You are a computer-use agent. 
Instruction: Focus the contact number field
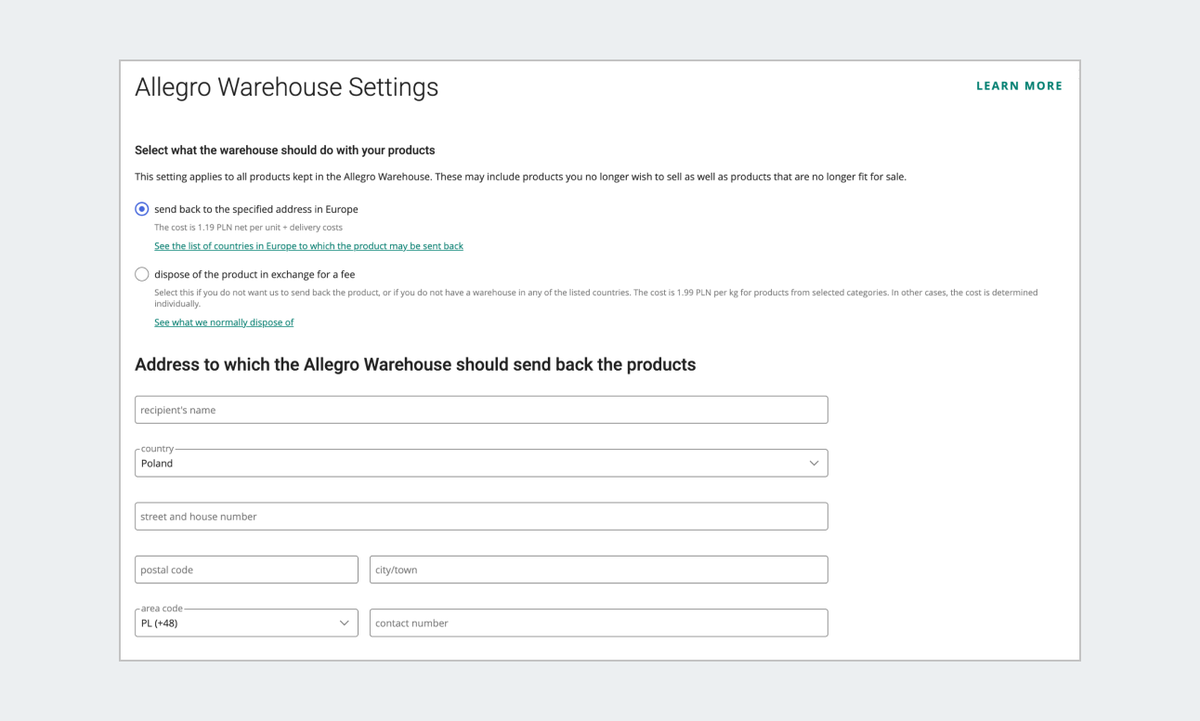point(598,623)
